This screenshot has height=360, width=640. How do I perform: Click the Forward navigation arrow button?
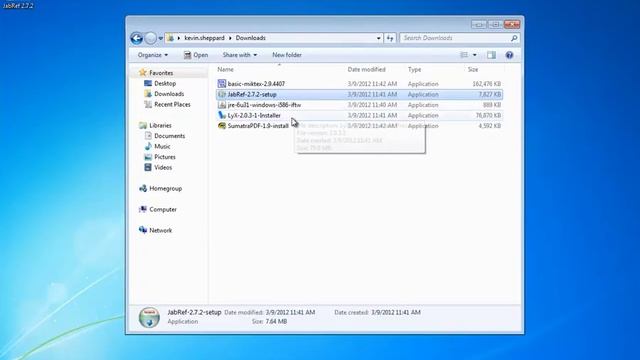tap(151, 38)
